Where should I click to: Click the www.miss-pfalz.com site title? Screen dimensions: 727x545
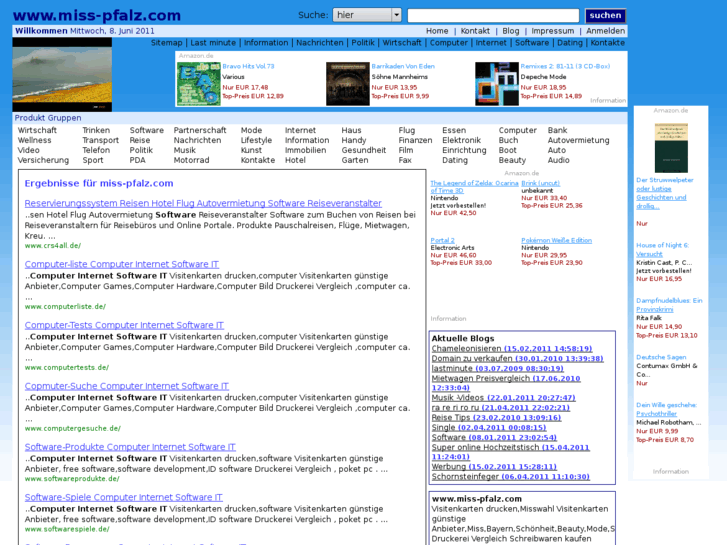click(97, 15)
